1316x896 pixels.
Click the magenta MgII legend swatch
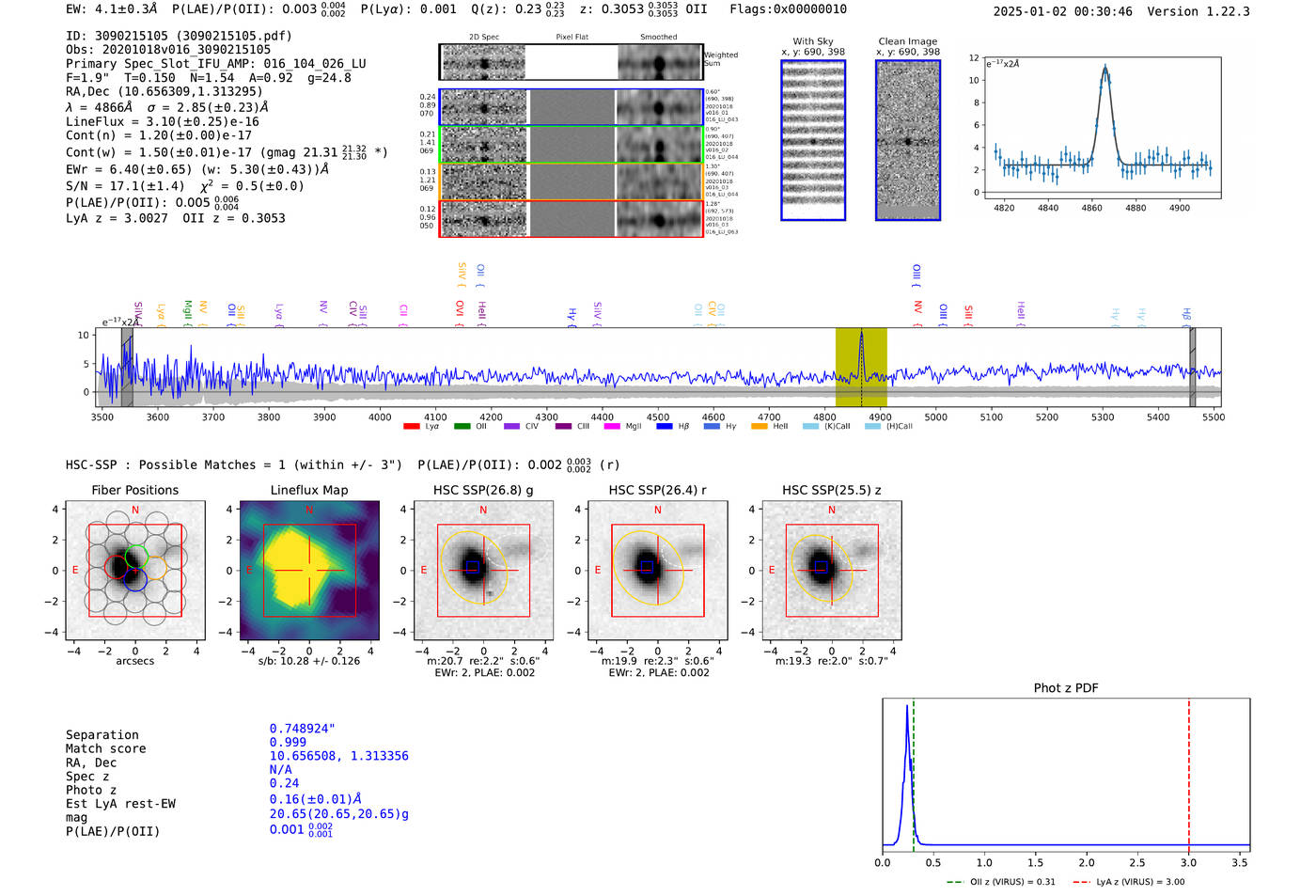pyautogui.click(x=612, y=427)
